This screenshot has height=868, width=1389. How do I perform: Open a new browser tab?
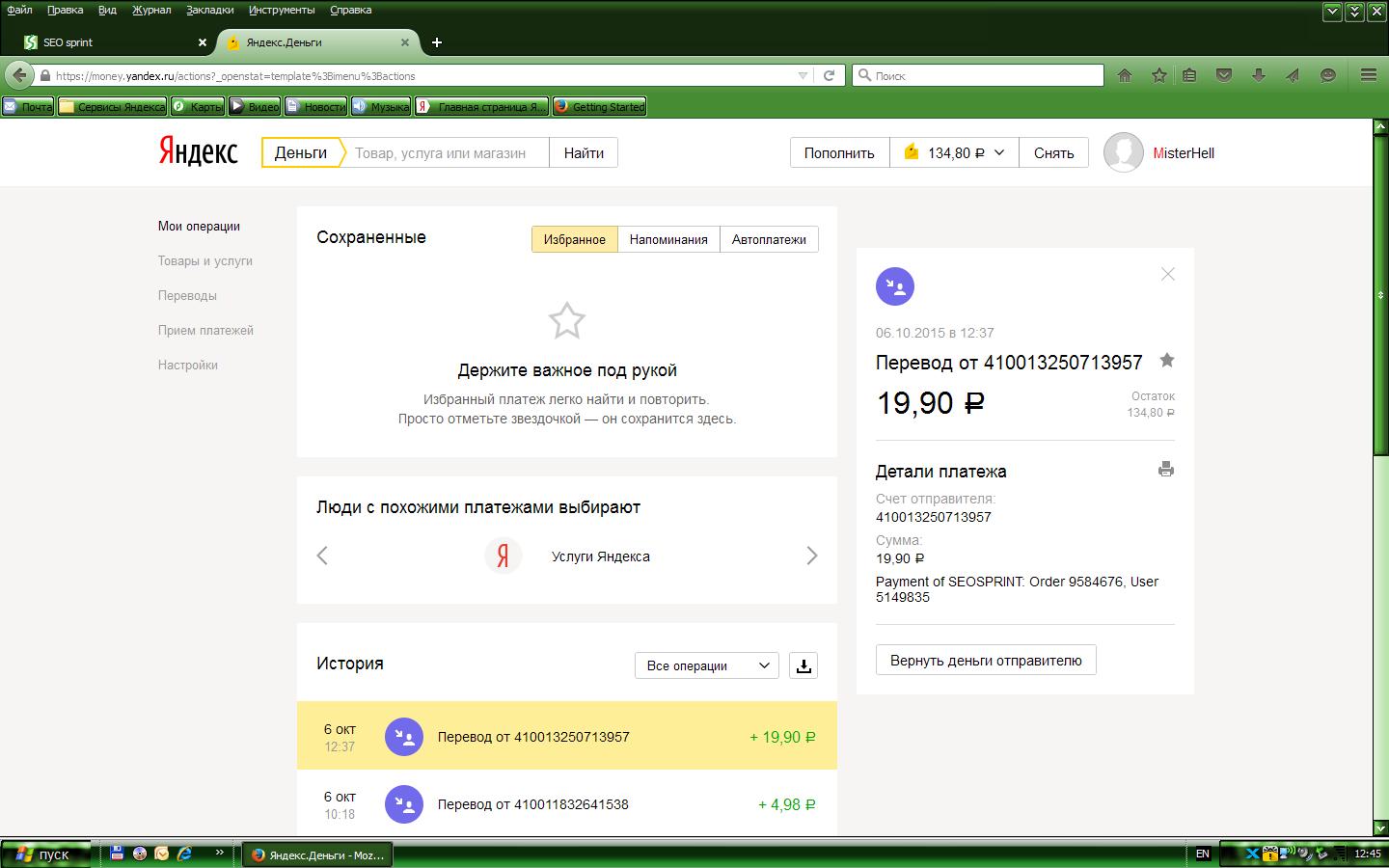tap(437, 42)
